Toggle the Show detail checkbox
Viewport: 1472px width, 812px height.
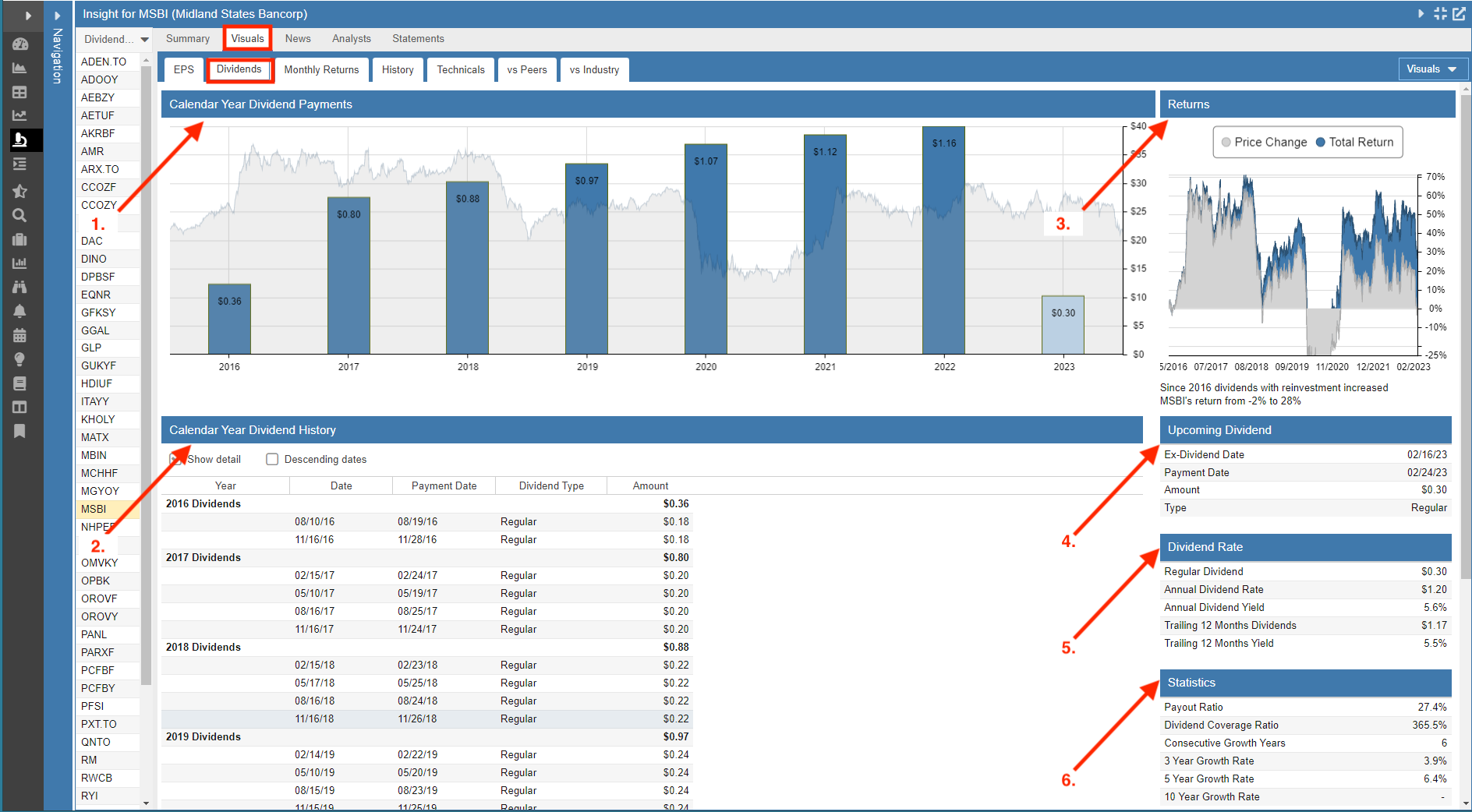[176, 459]
